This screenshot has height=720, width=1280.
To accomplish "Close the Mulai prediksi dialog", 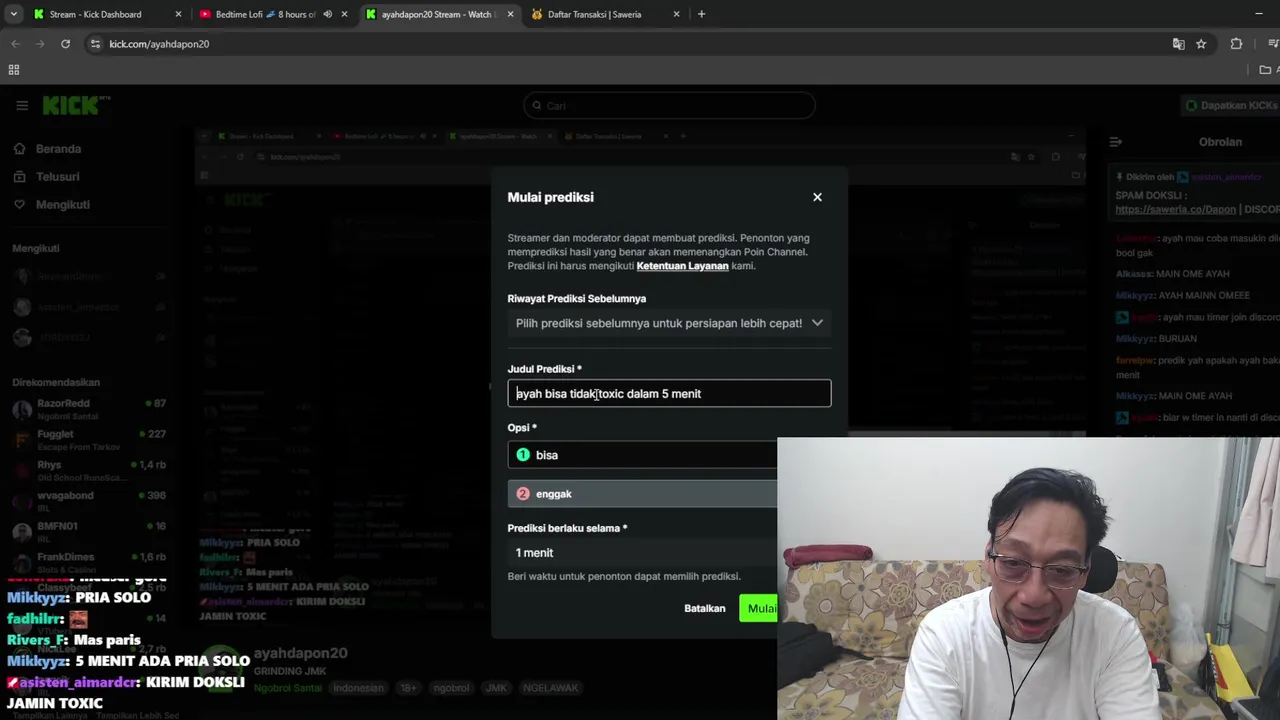I will [x=817, y=197].
